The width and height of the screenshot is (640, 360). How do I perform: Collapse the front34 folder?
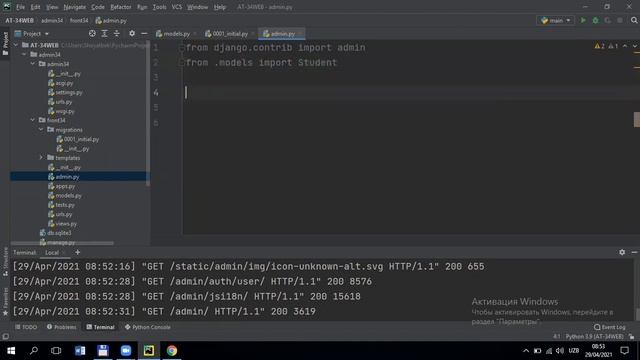pos(33,120)
